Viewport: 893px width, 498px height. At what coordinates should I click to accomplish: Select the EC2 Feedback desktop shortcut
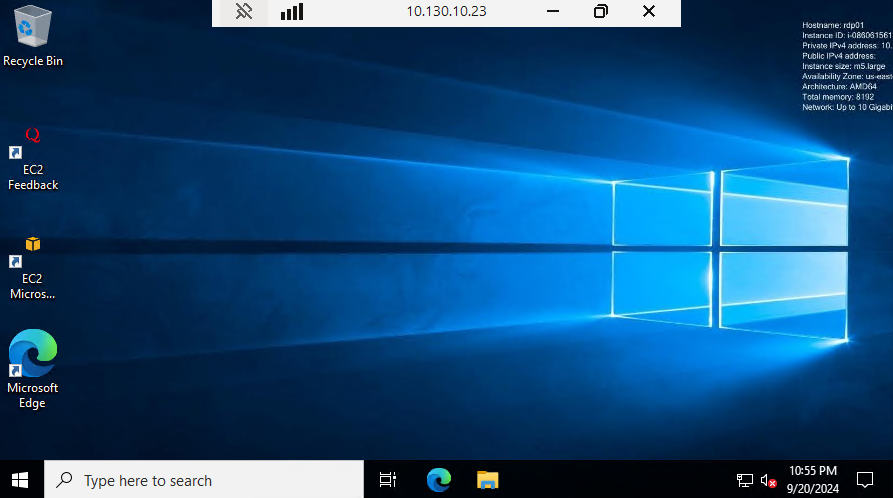pos(32,158)
